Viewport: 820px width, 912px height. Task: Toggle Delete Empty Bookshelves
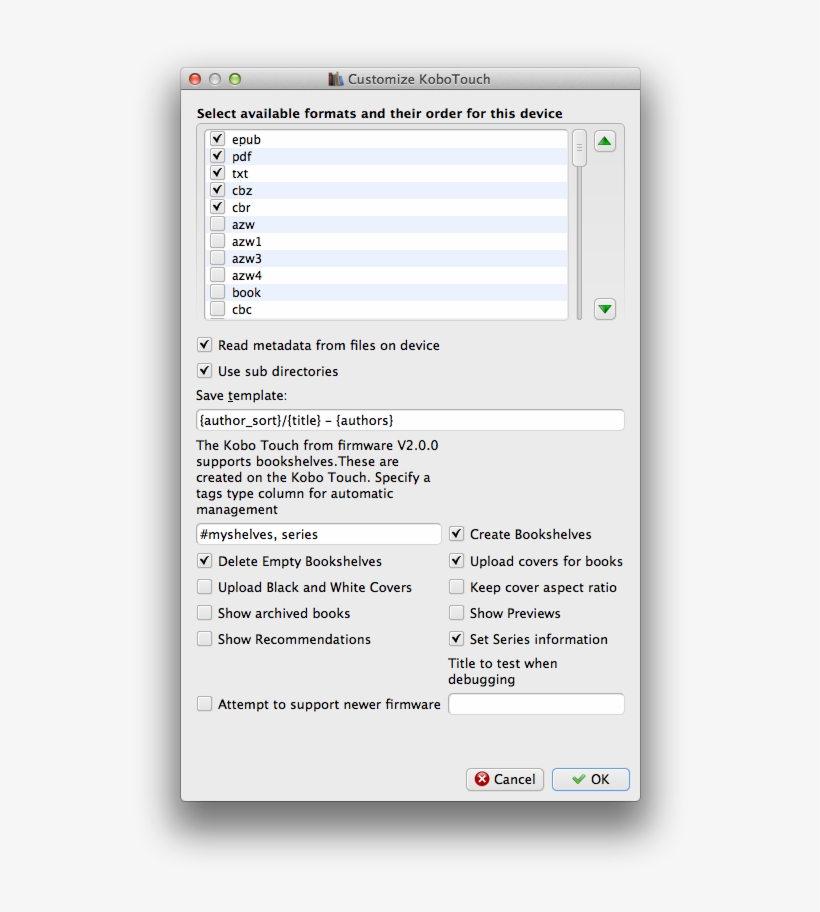click(205, 561)
